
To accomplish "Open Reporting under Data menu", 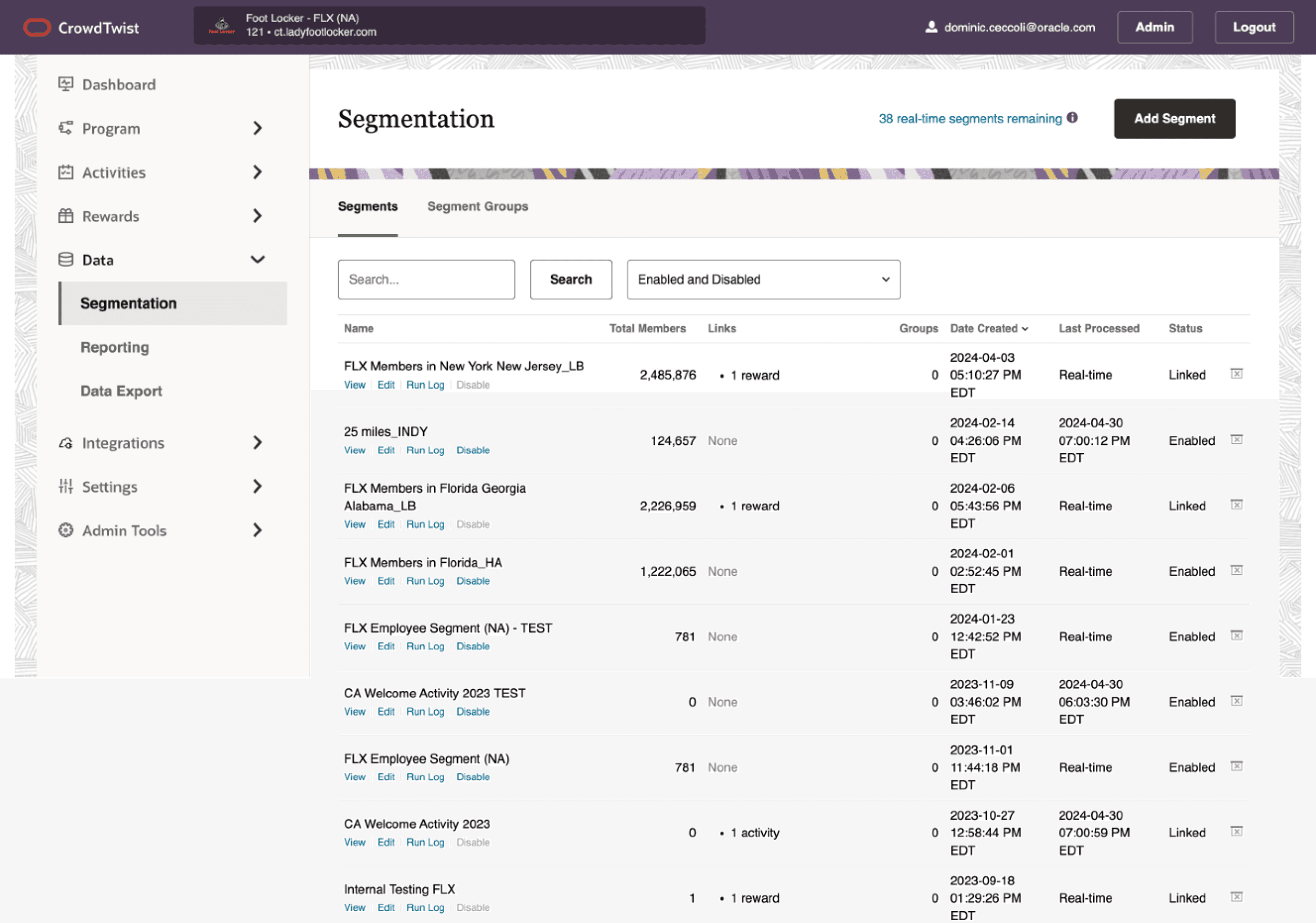I will pyautogui.click(x=115, y=347).
